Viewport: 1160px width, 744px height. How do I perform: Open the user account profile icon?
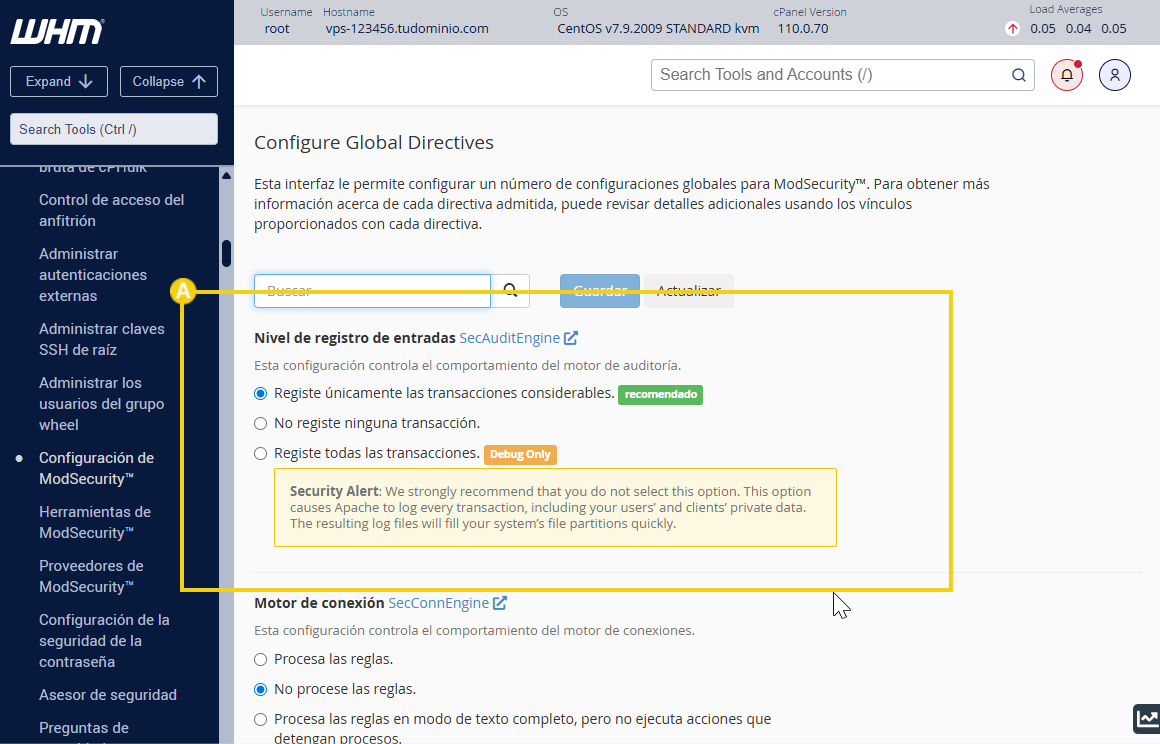[1115, 75]
